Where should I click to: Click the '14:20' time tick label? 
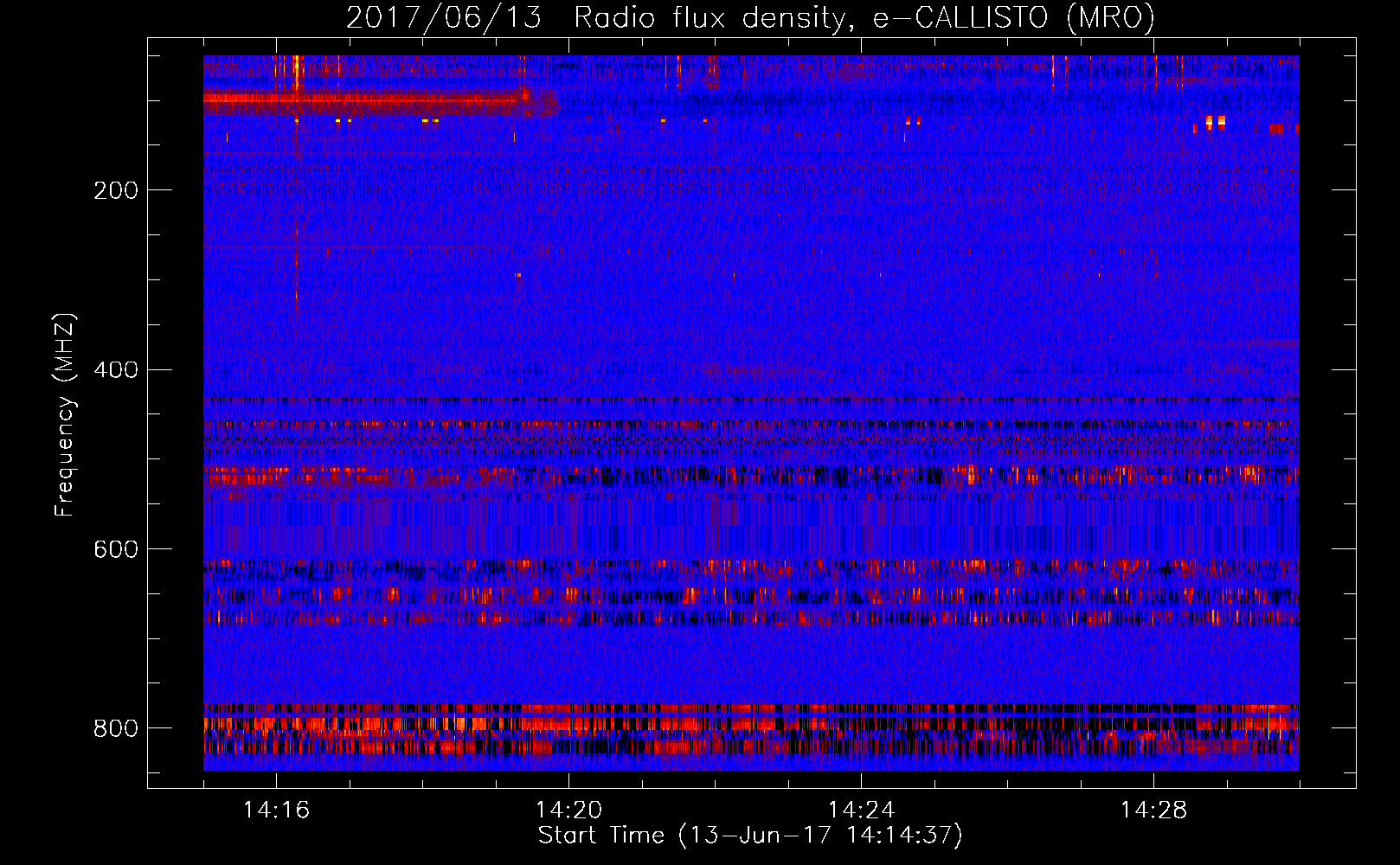coord(568,810)
